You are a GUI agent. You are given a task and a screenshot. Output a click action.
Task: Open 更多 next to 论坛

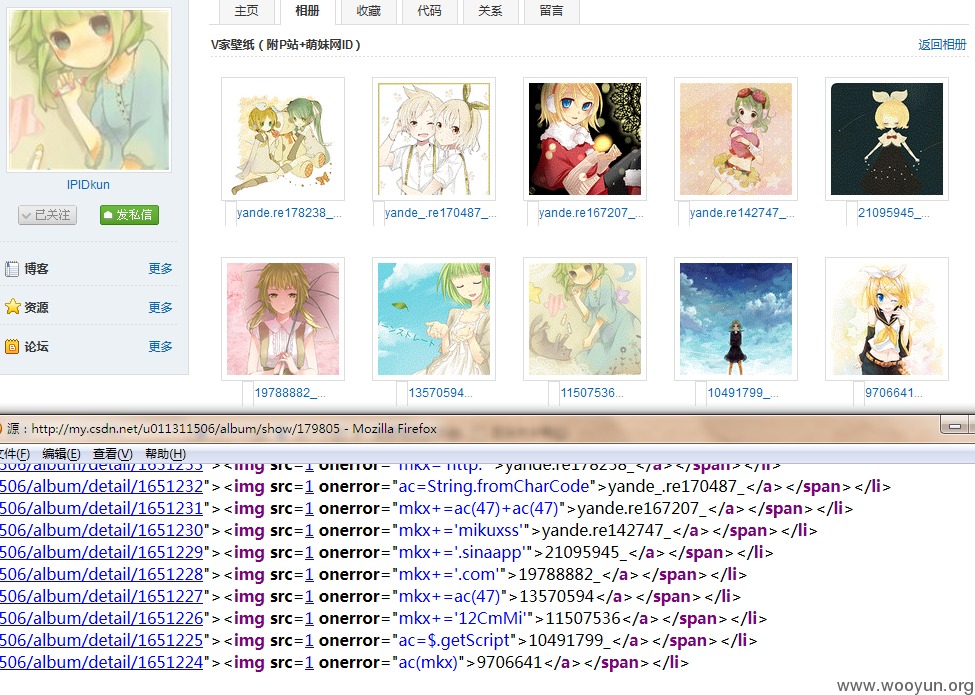(x=160, y=346)
